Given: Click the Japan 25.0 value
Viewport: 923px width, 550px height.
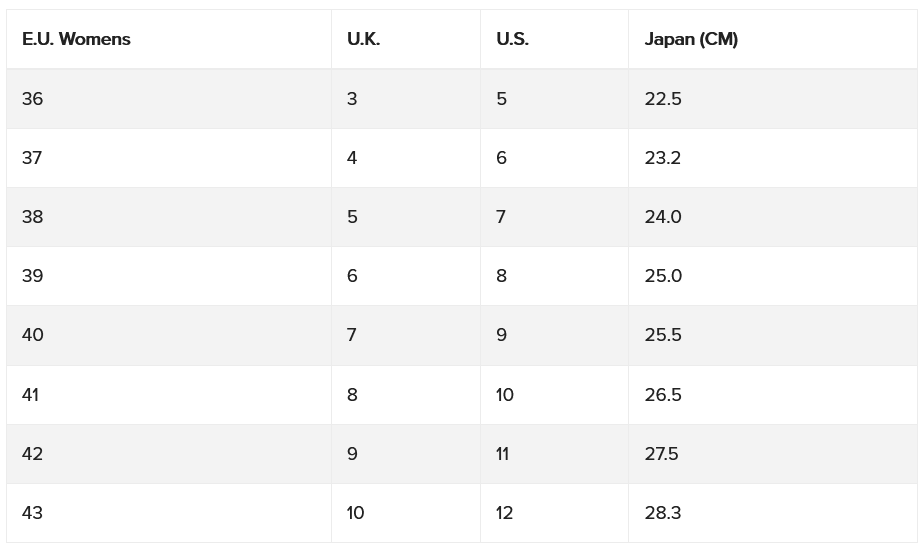Looking at the screenshot, I should [663, 276].
